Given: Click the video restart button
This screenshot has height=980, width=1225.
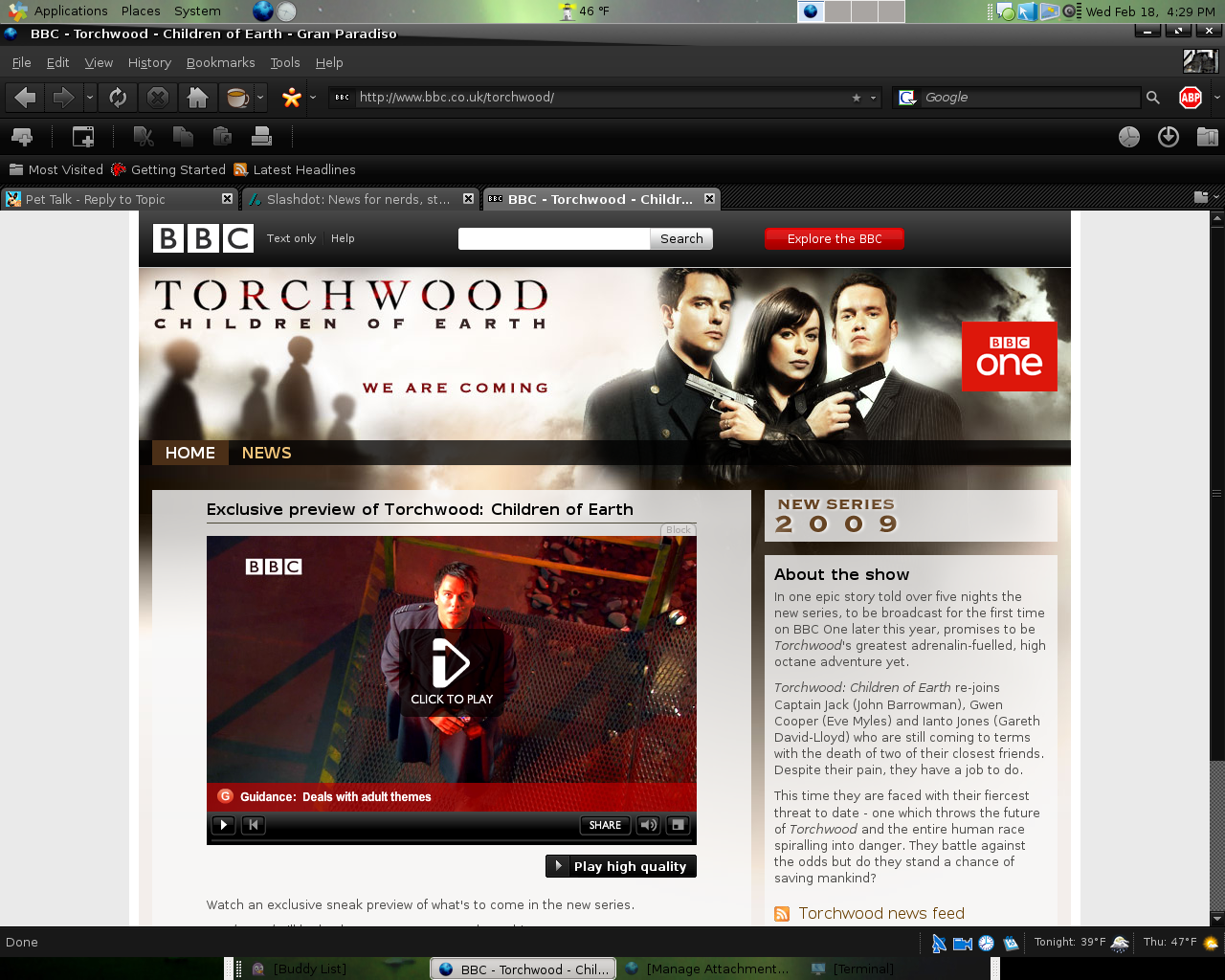Looking at the screenshot, I should 254,825.
